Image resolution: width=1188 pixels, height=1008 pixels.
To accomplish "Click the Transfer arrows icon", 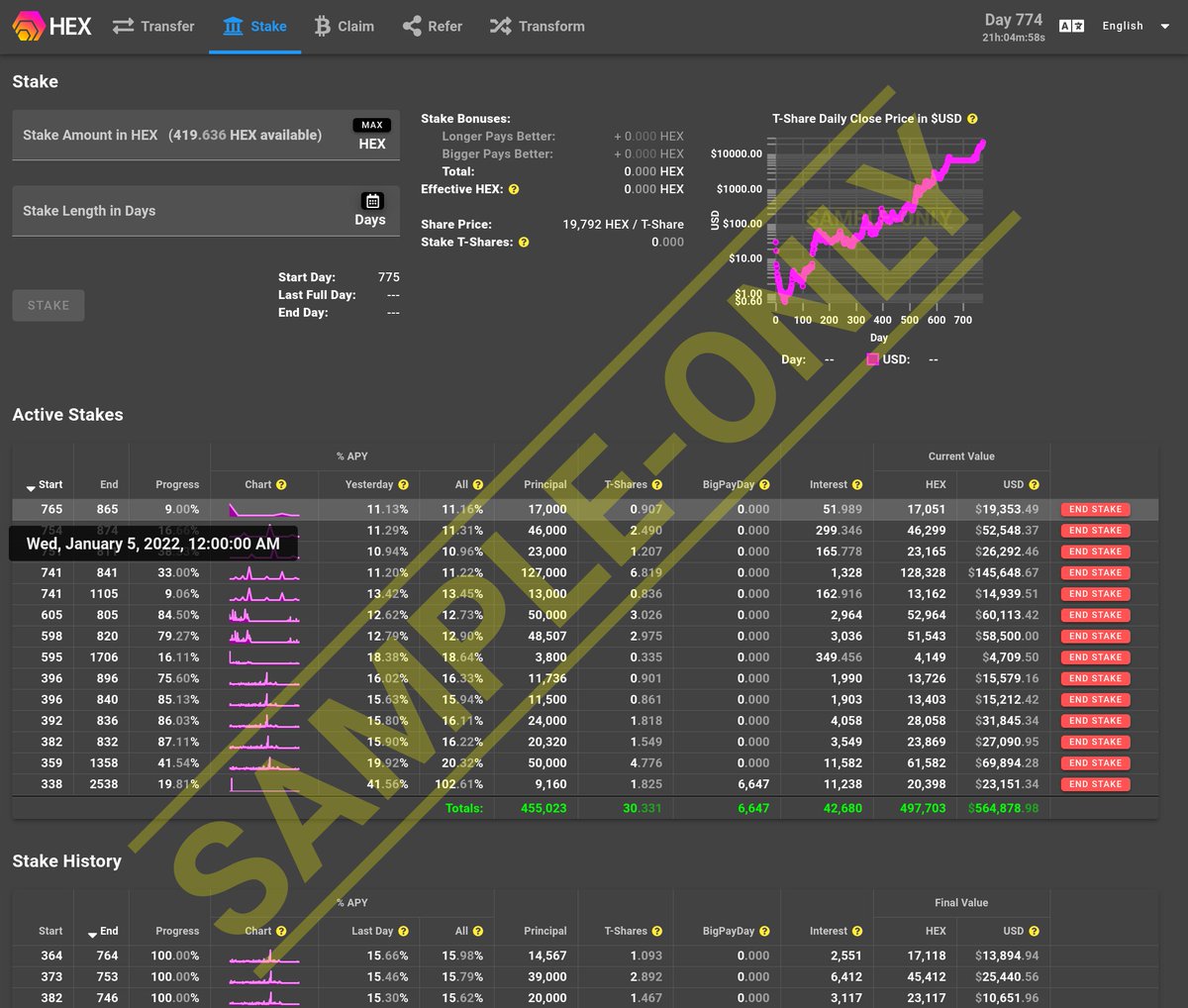I will (123, 27).
